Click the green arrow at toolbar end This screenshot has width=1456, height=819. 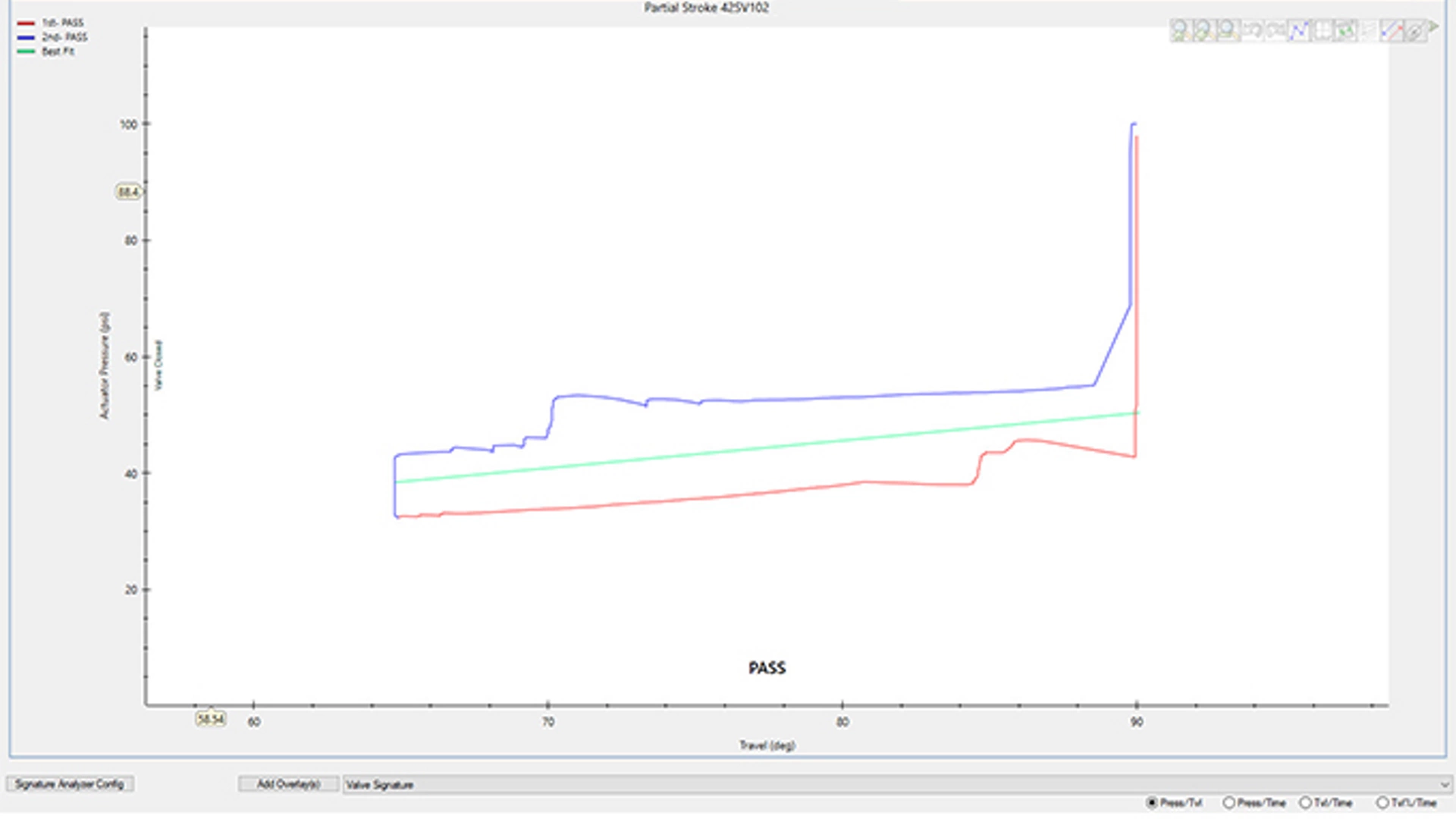(1432, 27)
